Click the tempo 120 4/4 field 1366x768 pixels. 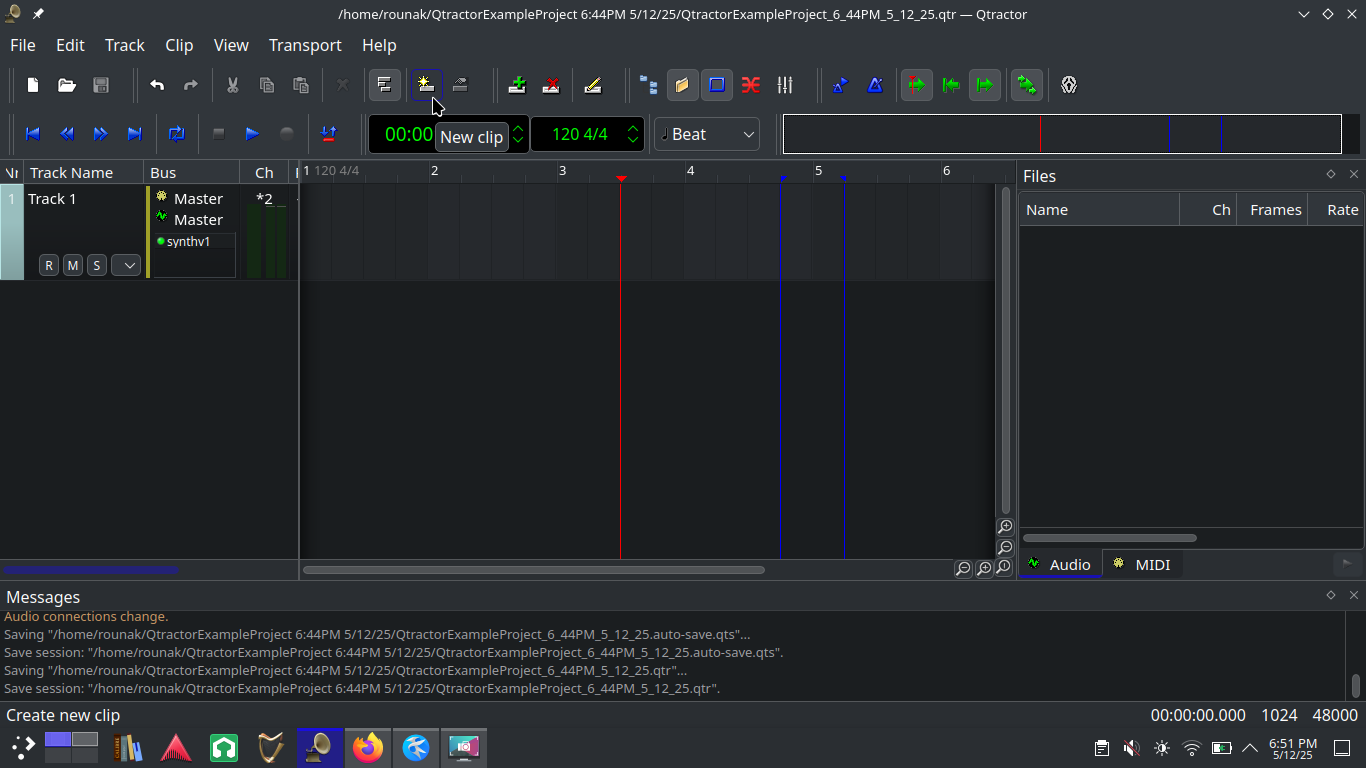pos(579,134)
